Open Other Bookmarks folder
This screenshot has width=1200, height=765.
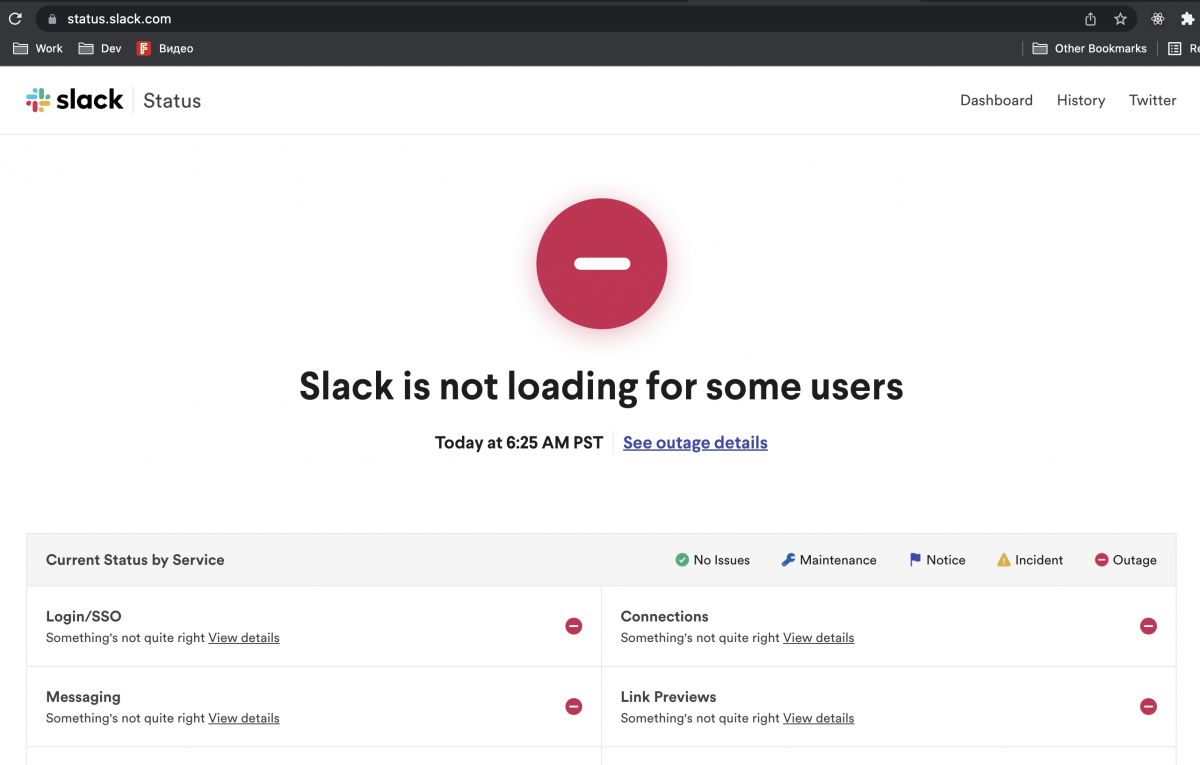click(x=1089, y=48)
